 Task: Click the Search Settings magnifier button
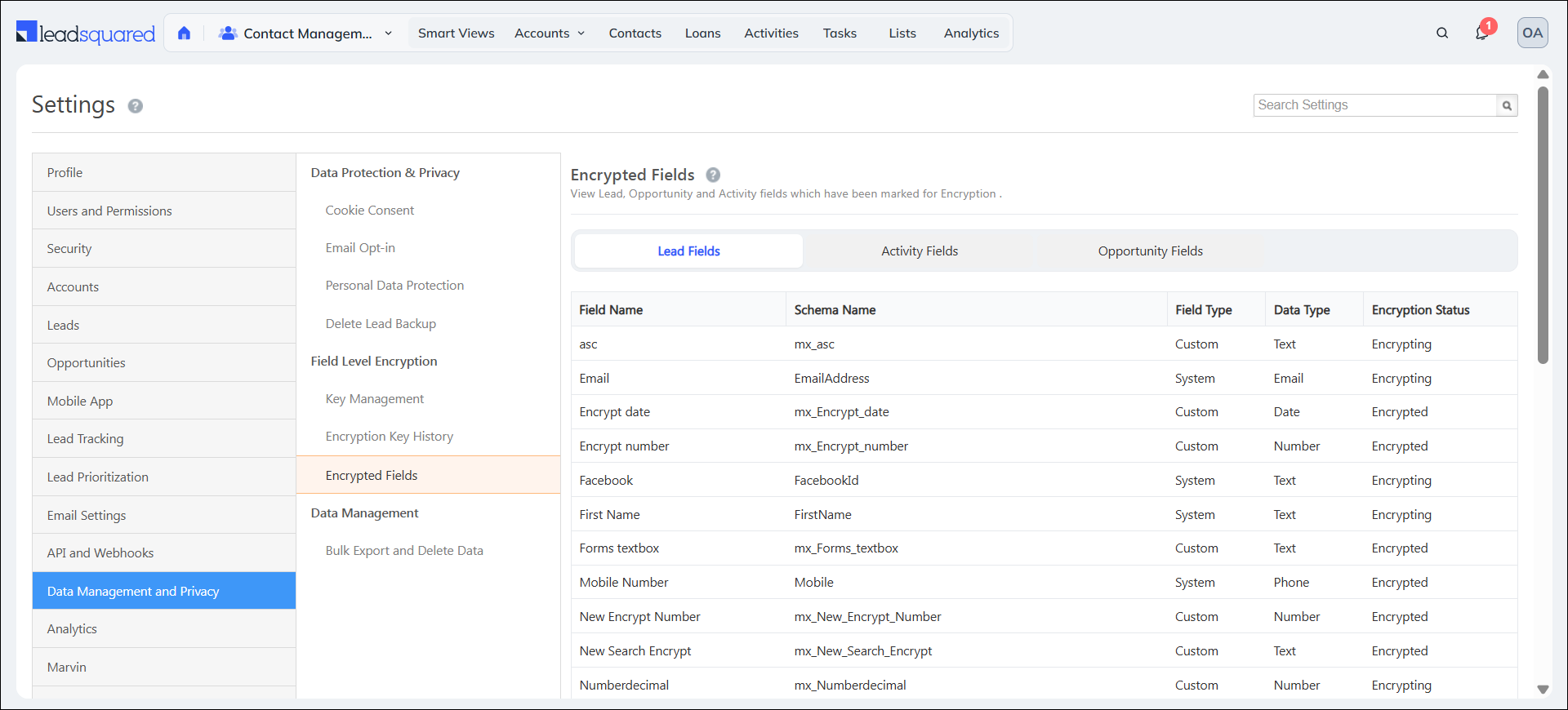[1507, 105]
